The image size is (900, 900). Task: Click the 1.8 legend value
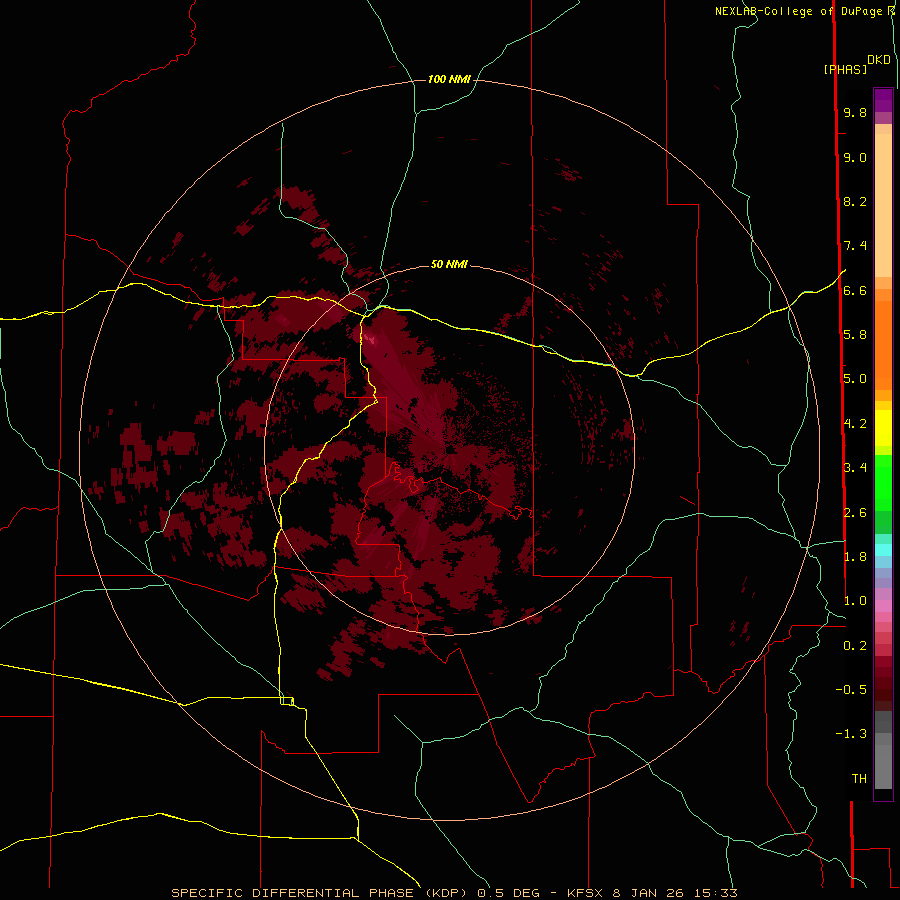click(x=855, y=557)
